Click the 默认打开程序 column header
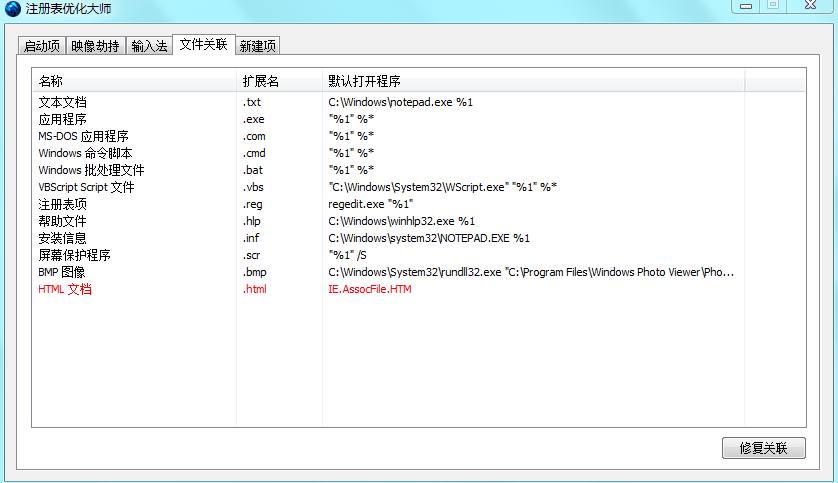Viewport: 838px width, 483px height. (533, 81)
